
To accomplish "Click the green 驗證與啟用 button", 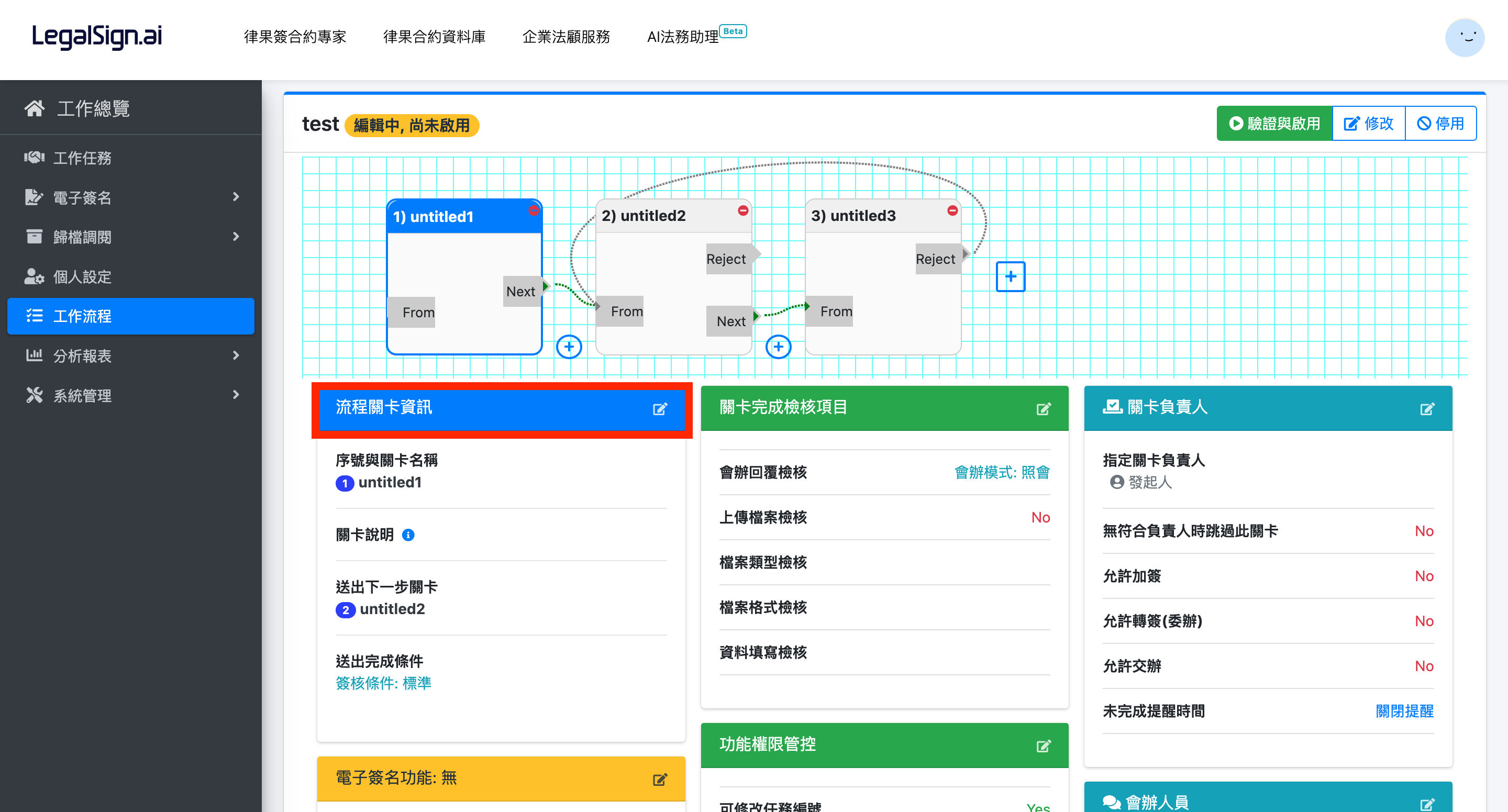I will [x=1274, y=124].
